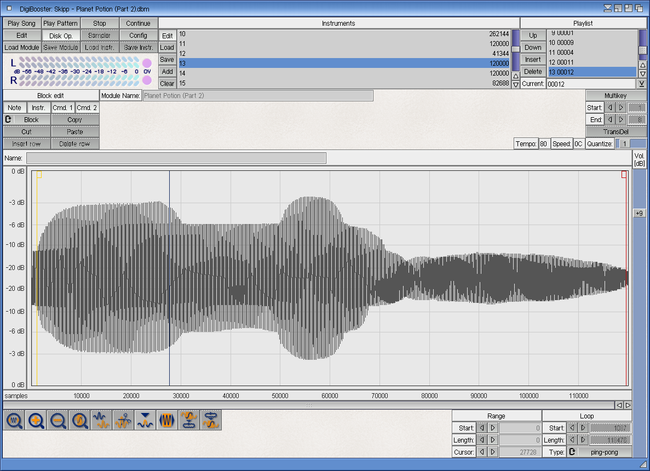Click the last loop waveform icon
Image resolution: width=650 pixels, height=471 pixels.
coord(211,421)
